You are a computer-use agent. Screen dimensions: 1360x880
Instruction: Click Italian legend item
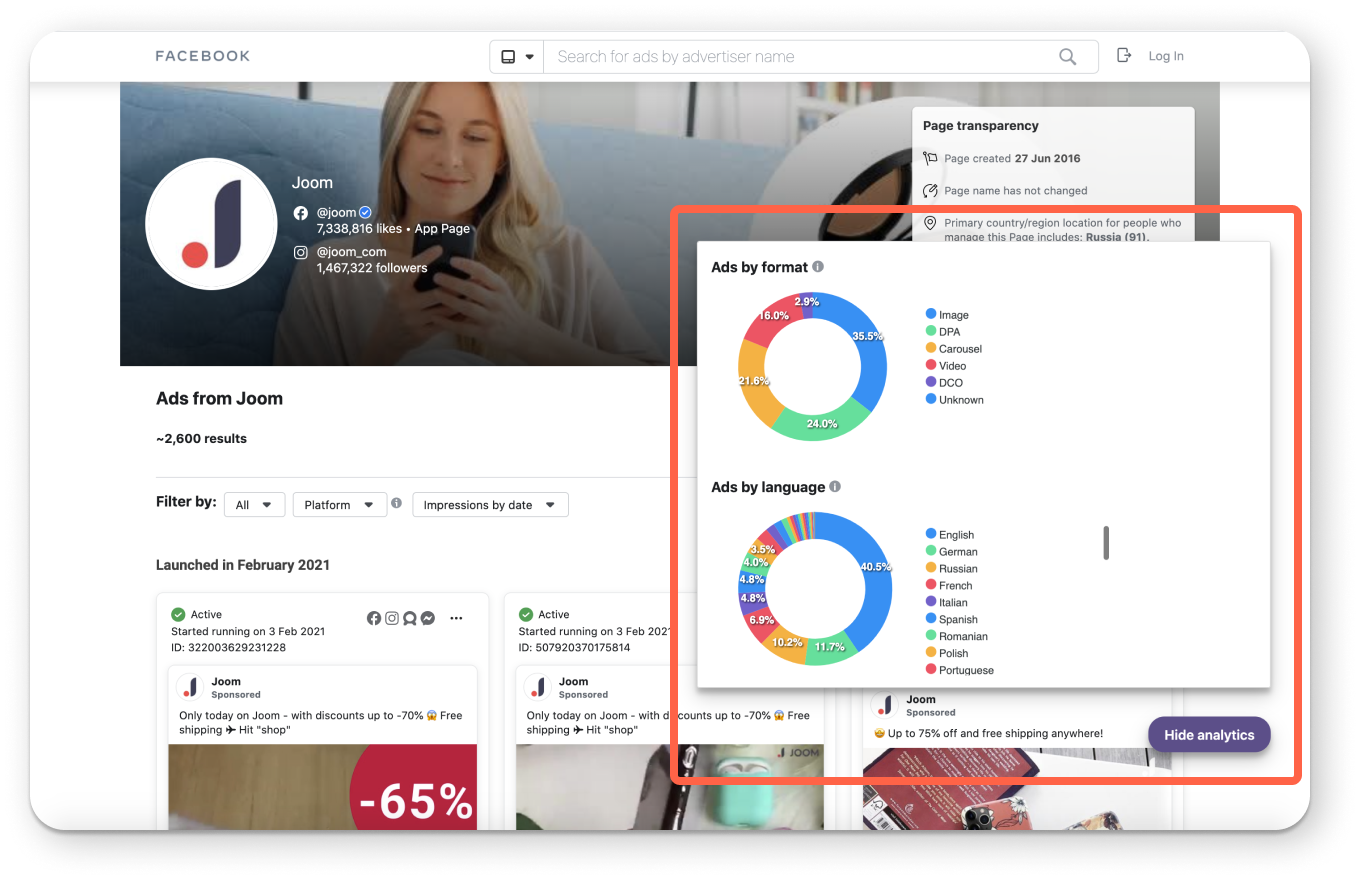pyautogui.click(x=947, y=603)
